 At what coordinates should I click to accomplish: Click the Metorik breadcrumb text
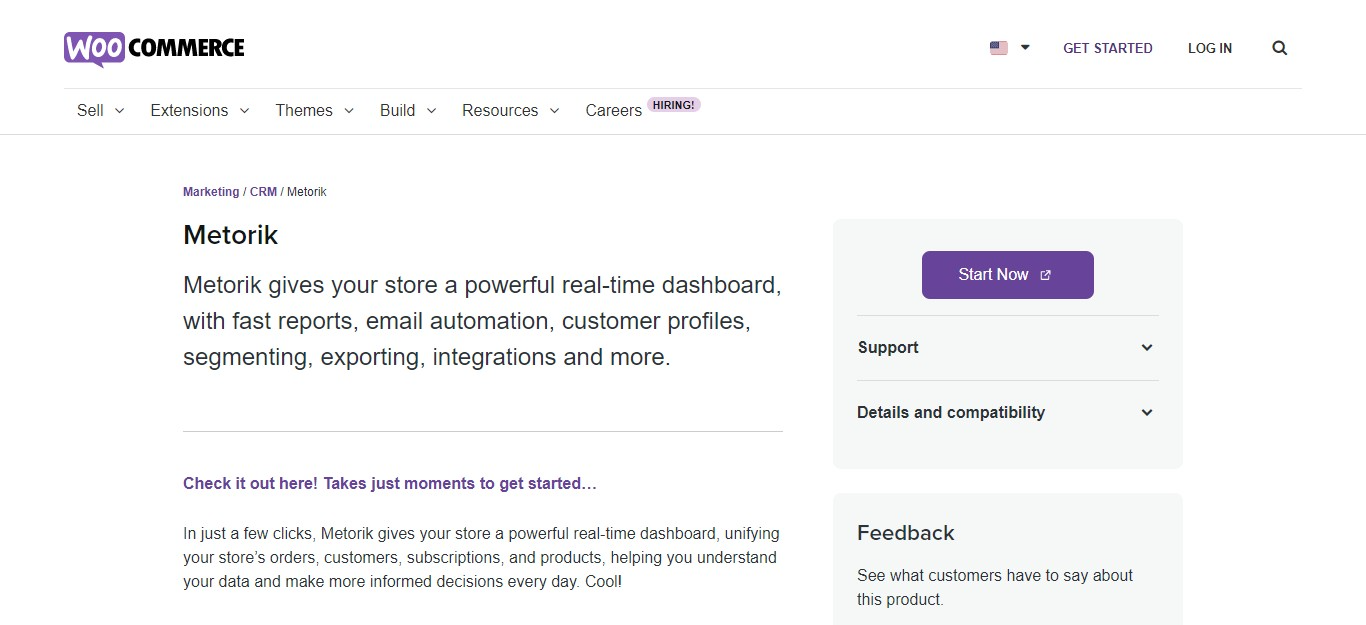(x=307, y=192)
